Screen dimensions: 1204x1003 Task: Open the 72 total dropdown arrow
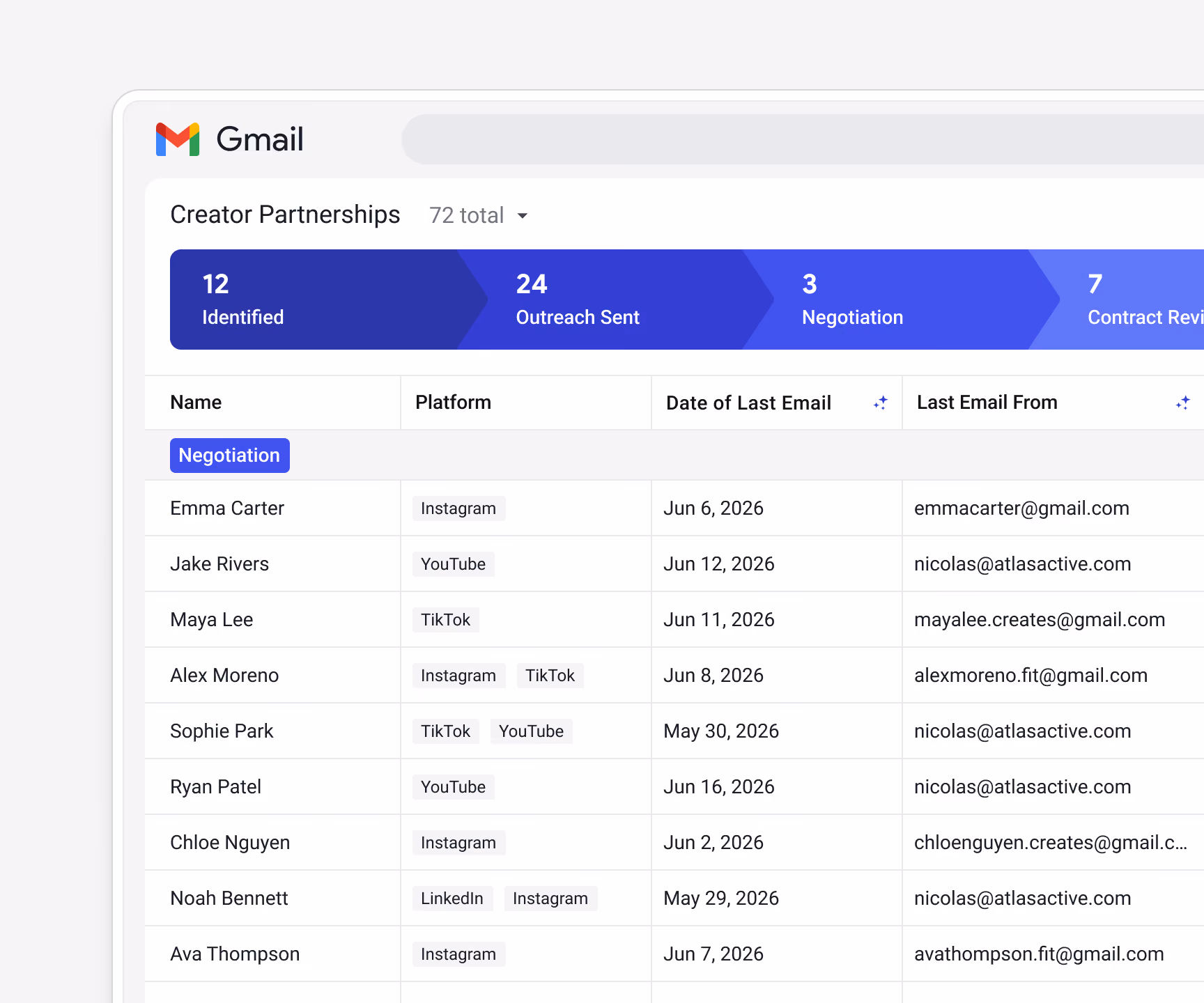[x=523, y=216]
